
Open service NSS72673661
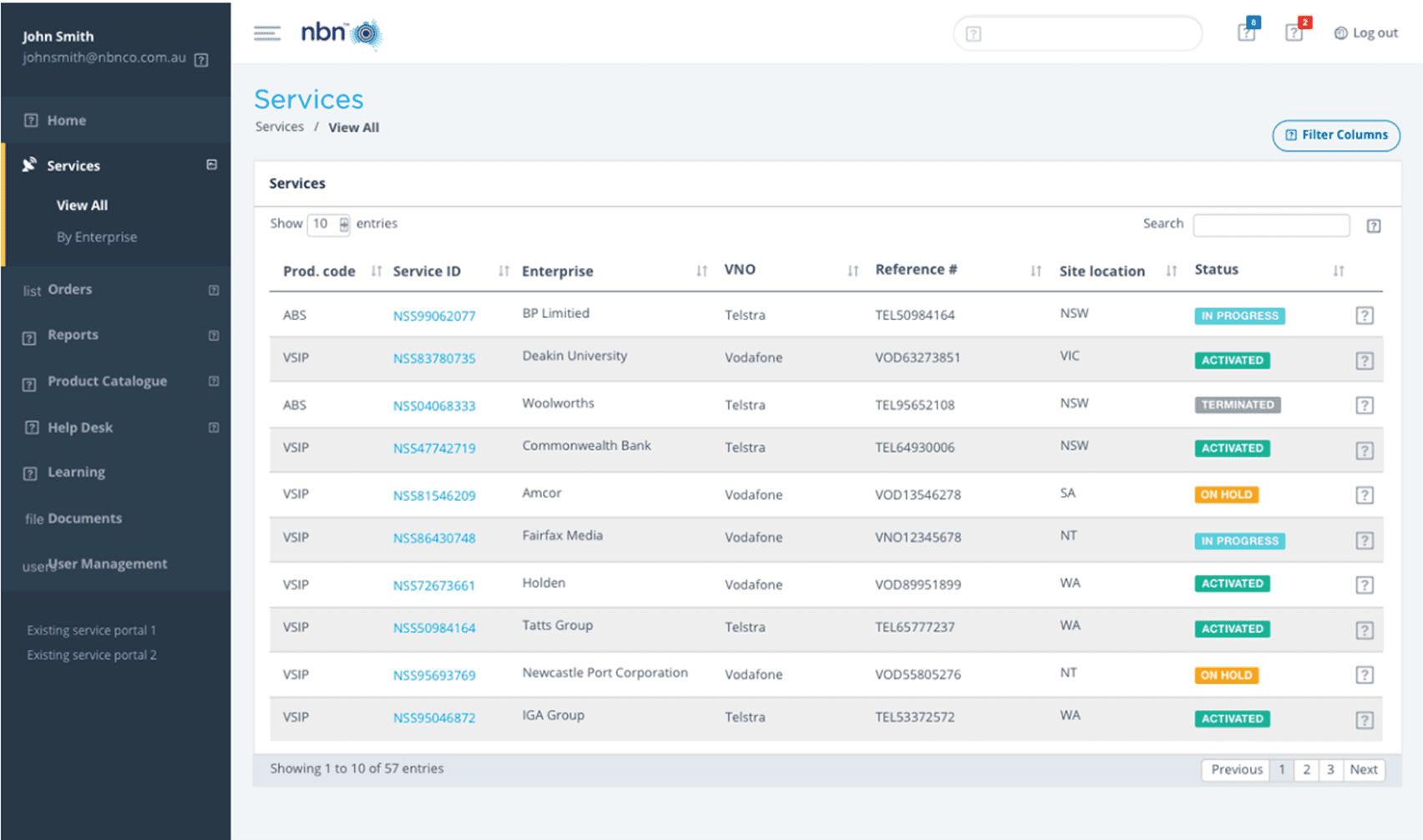pyautogui.click(x=434, y=585)
